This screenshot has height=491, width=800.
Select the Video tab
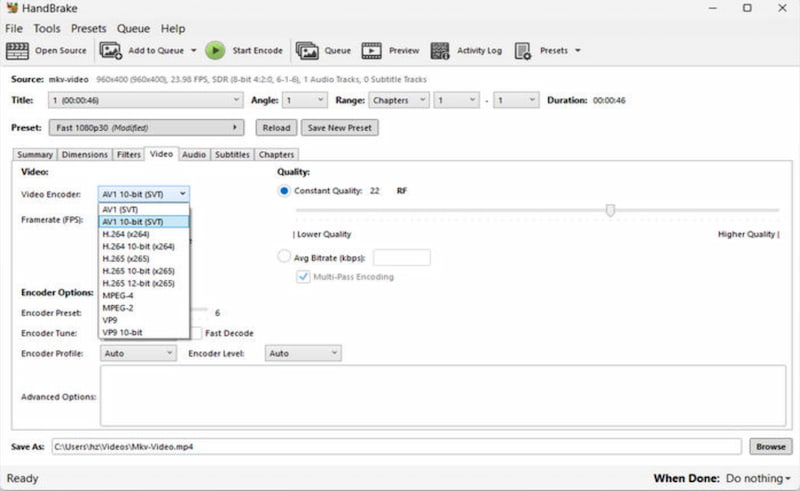[161, 154]
